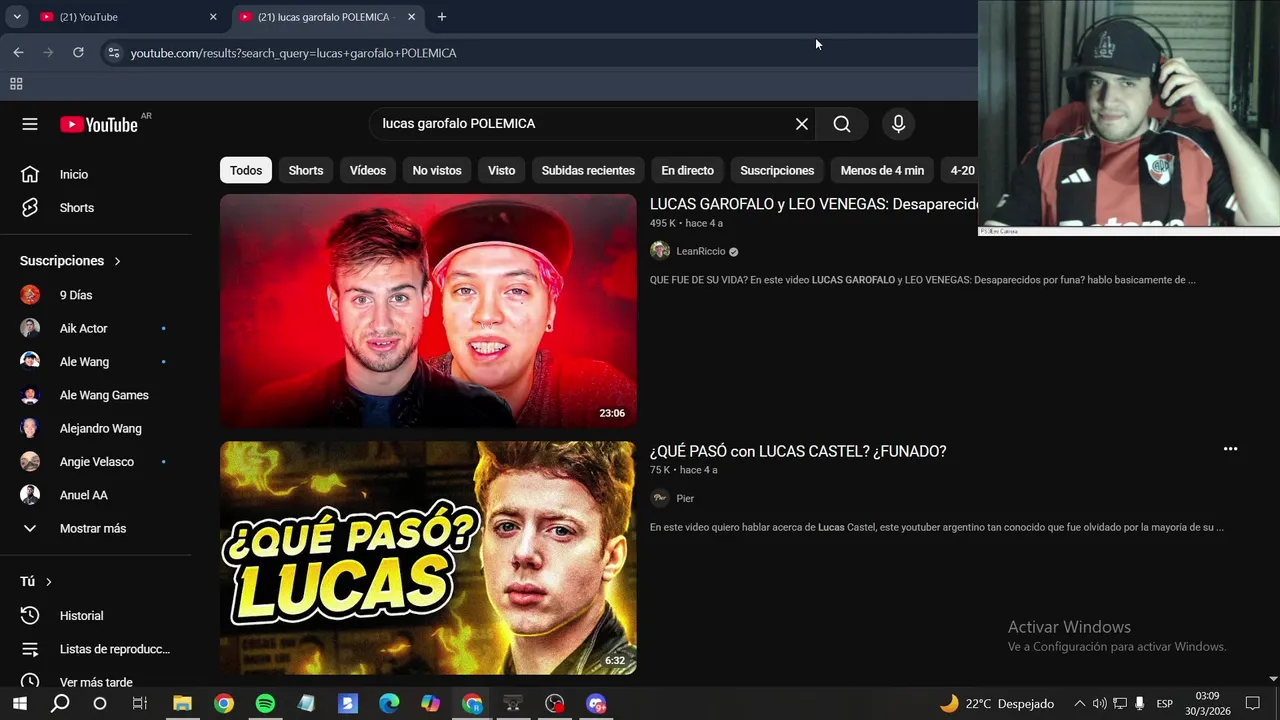Image resolution: width=1280 pixels, height=720 pixels.
Task: Play the ¿Qué pasó? Lucas thumbnail
Action: click(x=428, y=558)
